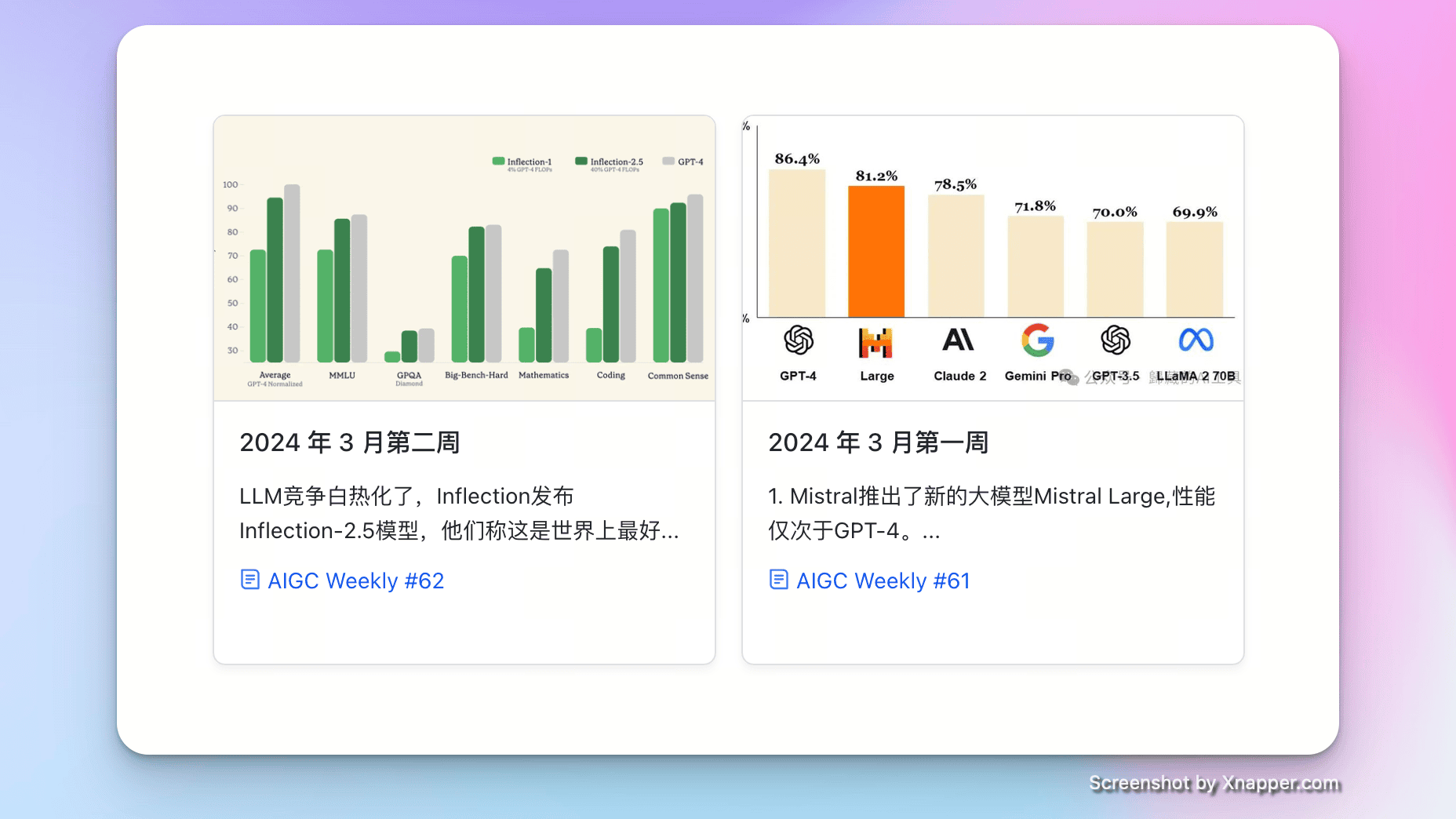
Task: Click the Google logo under Gemini Pro
Action: pyautogui.click(x=1037, y=340)
